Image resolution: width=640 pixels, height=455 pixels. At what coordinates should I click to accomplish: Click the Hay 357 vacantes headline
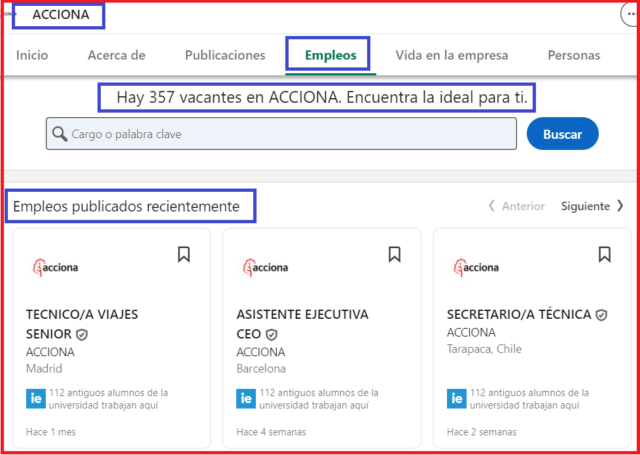pyautogui.click(x=322, y=98)
